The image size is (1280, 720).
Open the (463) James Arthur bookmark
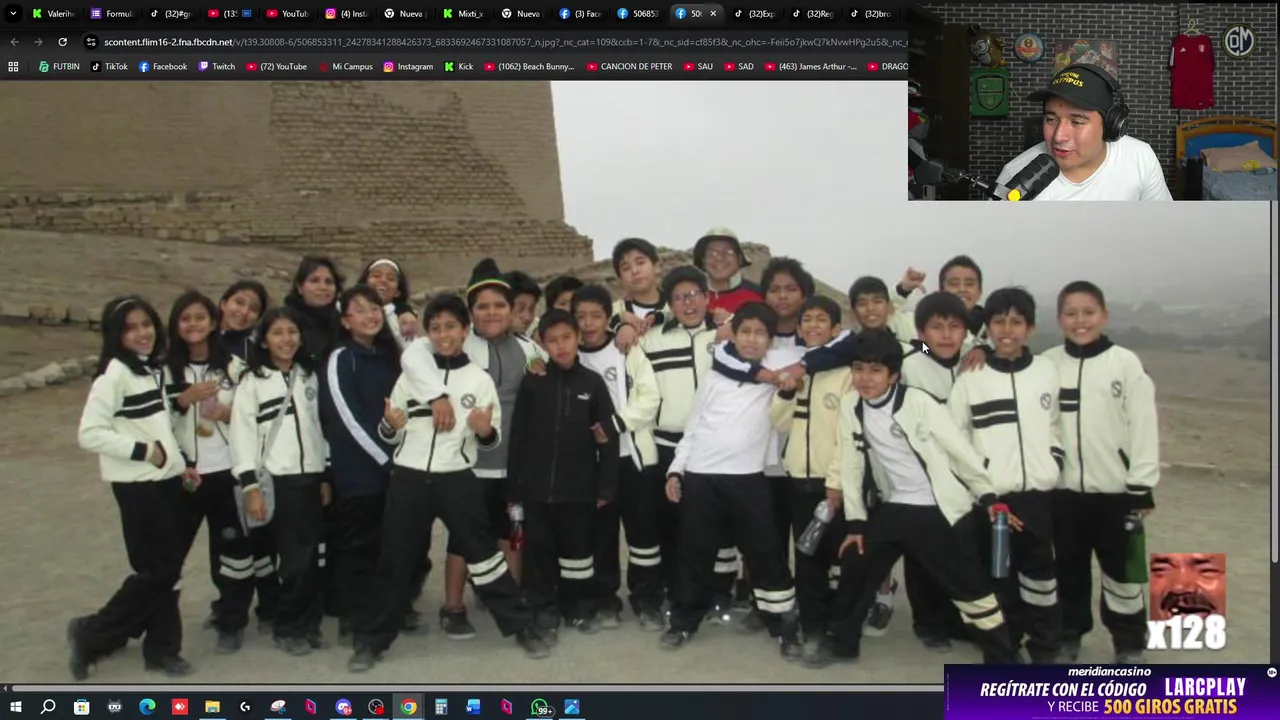pos(810,67)
